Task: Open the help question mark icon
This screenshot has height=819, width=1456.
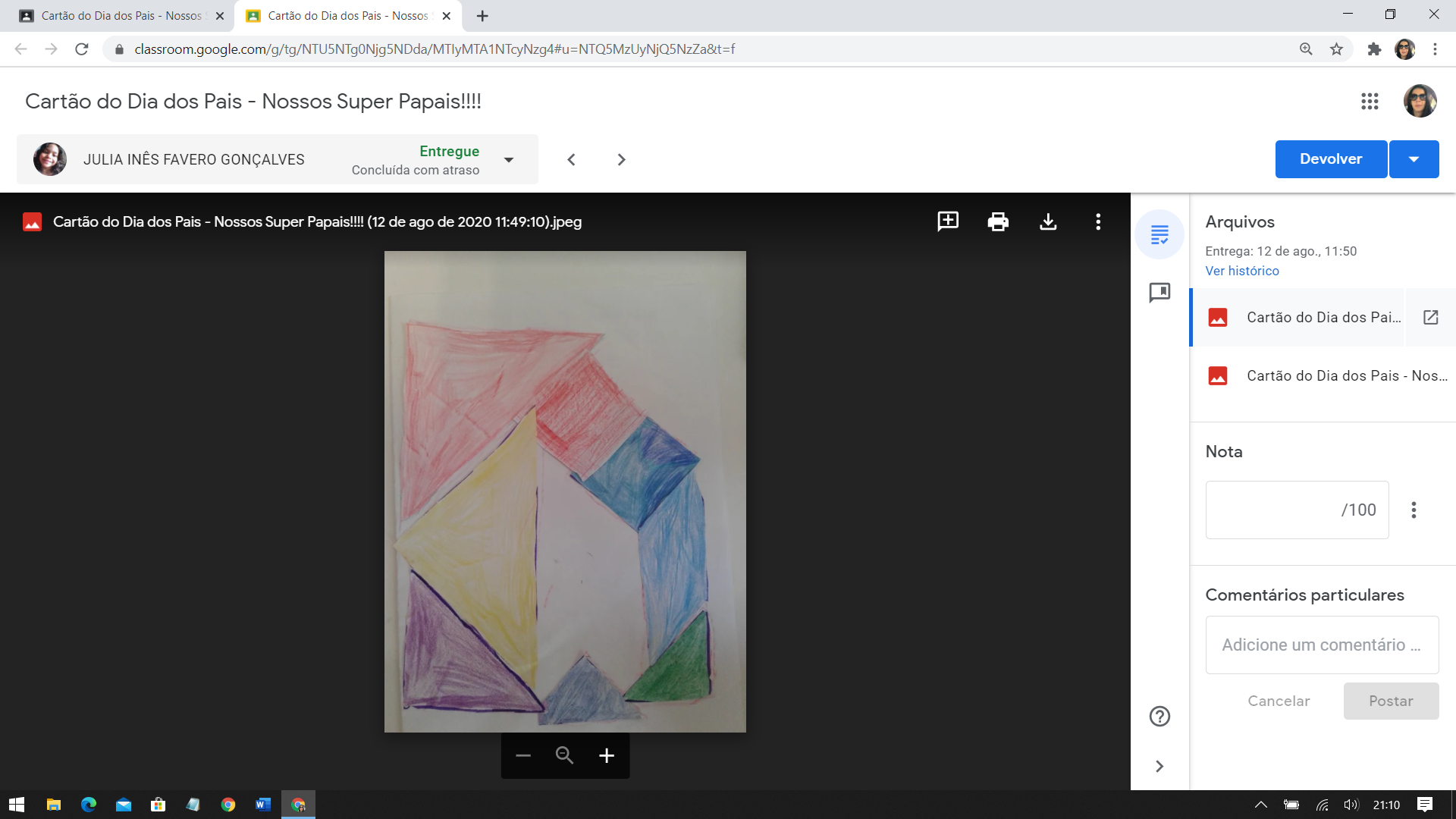Action: pyautogui.click(x=1159, y=716)
